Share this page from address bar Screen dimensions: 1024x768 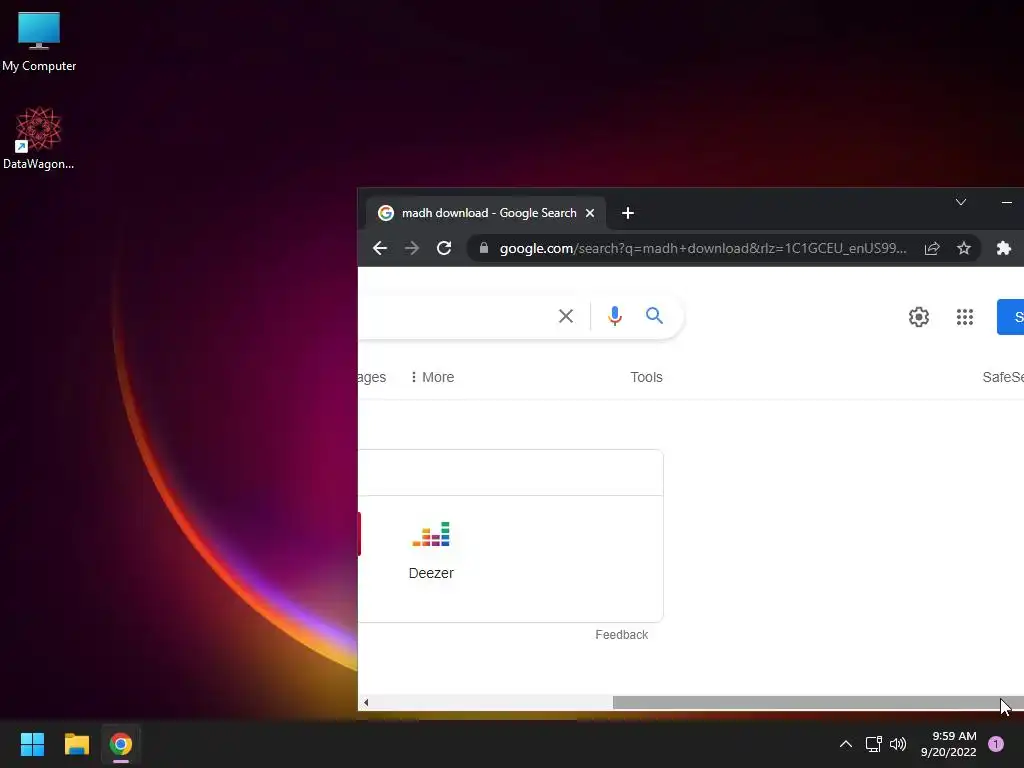(x=932, y=248)
